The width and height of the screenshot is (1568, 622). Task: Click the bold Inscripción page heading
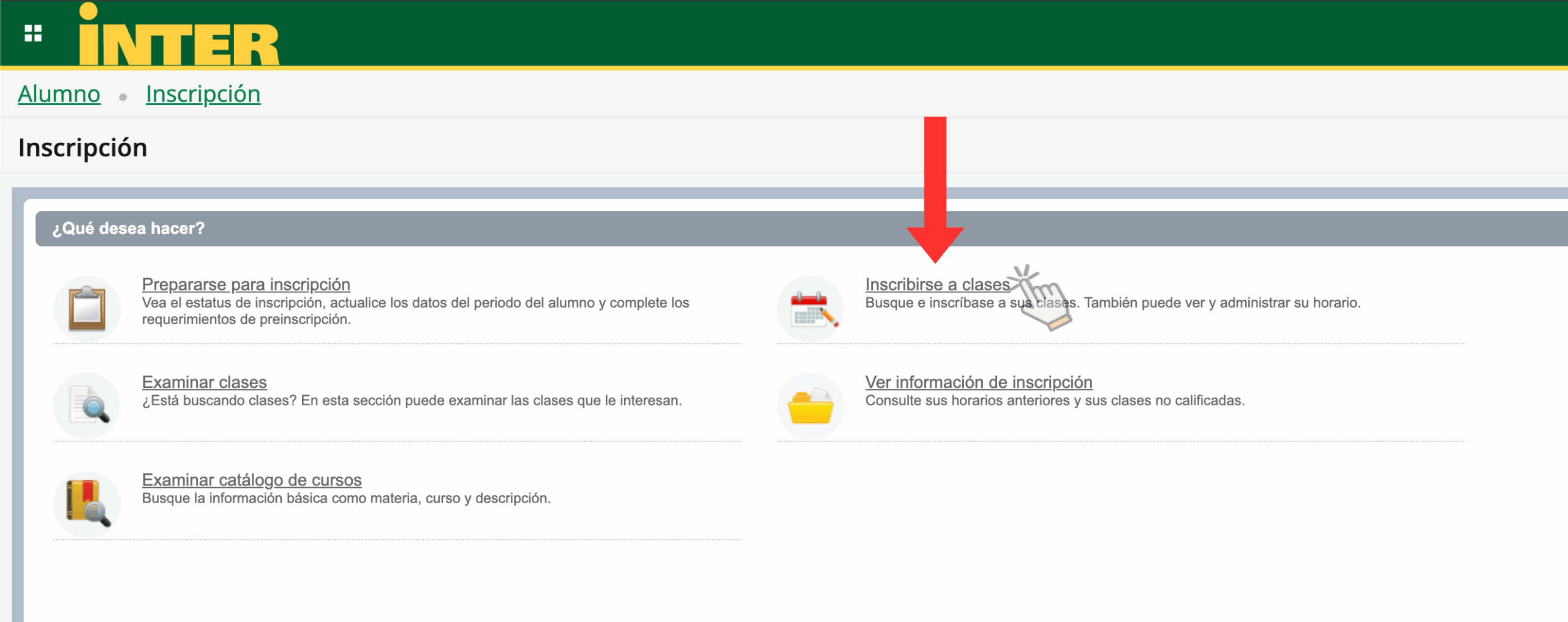[83, 148]
